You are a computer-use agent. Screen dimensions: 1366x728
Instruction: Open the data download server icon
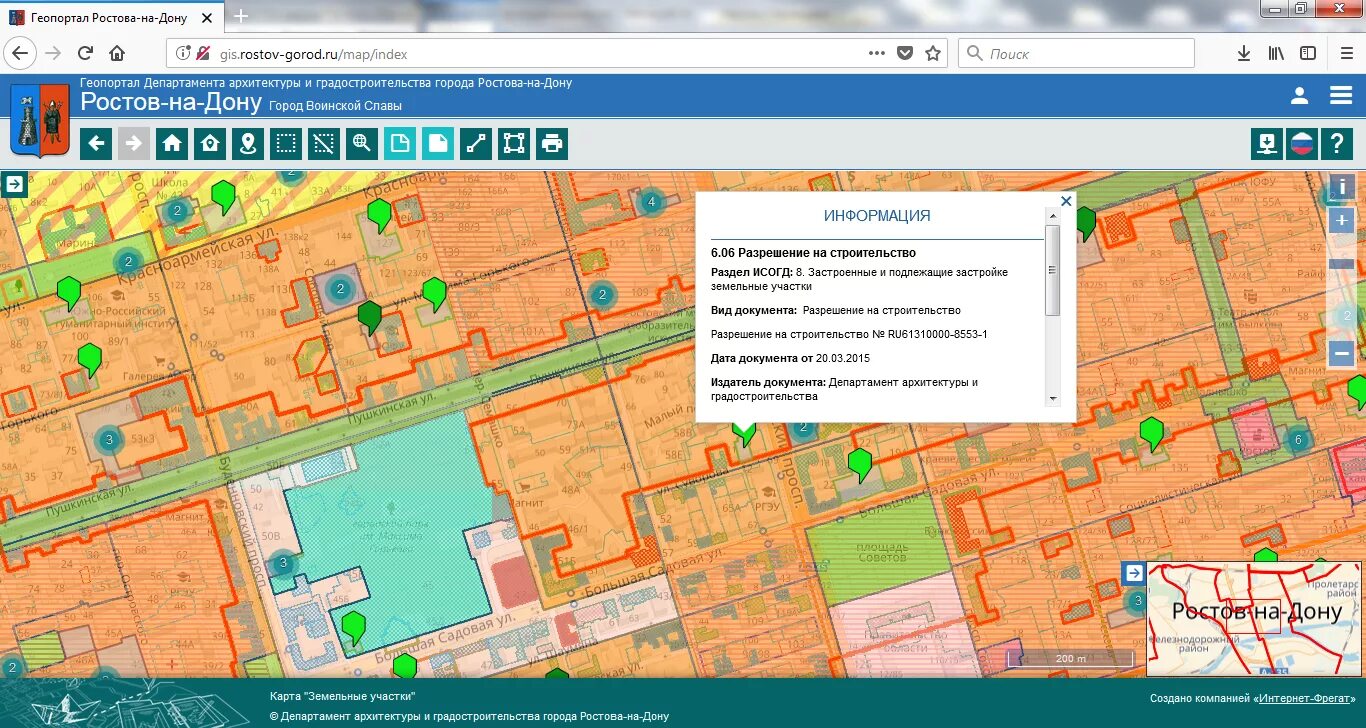tap(1267, 144)
